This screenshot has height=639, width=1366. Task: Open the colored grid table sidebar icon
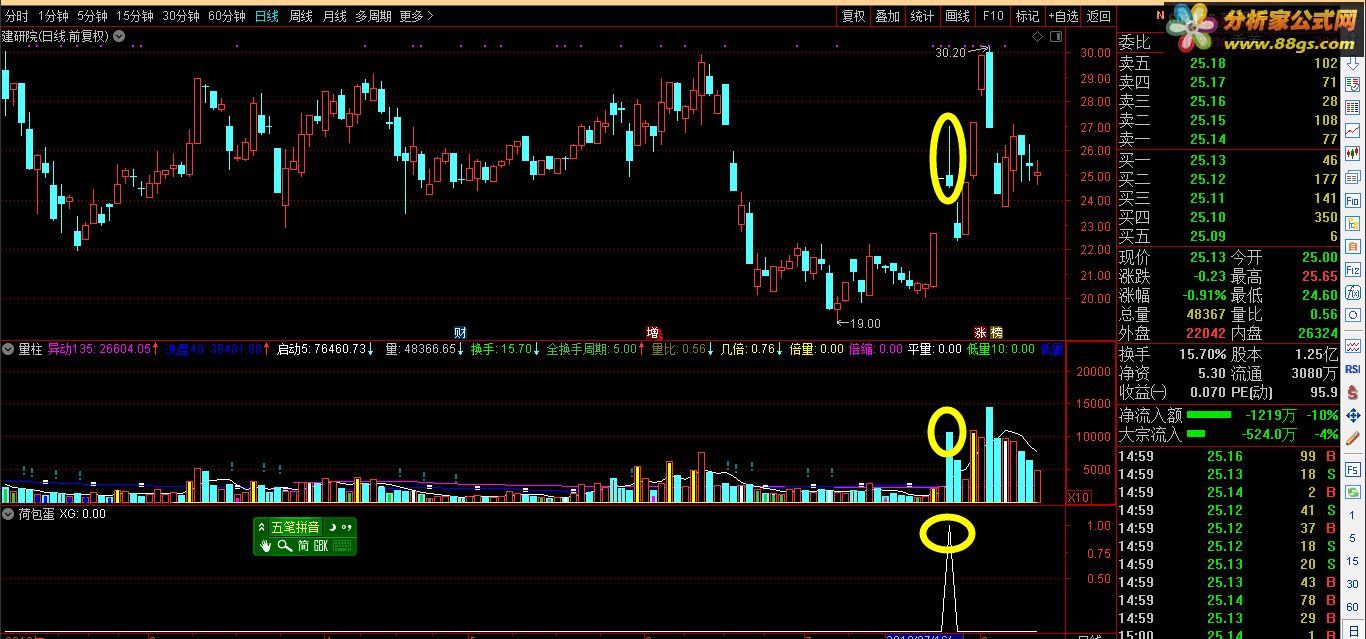point(1353,106)
